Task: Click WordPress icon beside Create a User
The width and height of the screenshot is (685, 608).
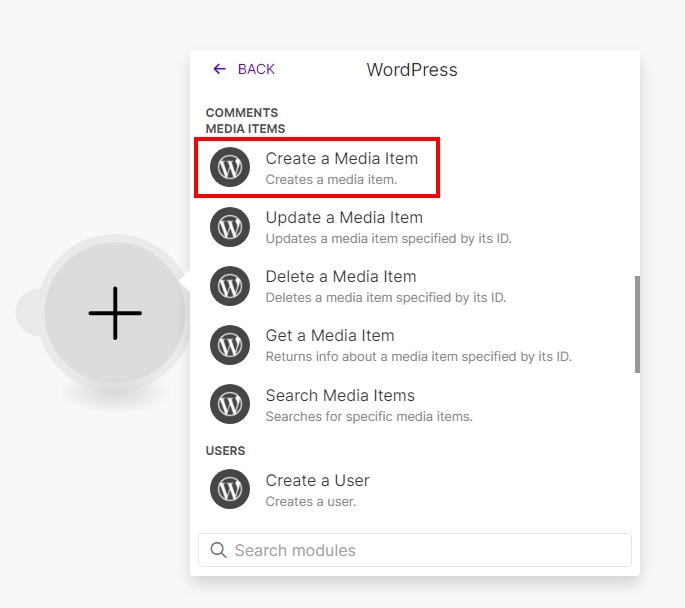Action: tap(230, 489)
